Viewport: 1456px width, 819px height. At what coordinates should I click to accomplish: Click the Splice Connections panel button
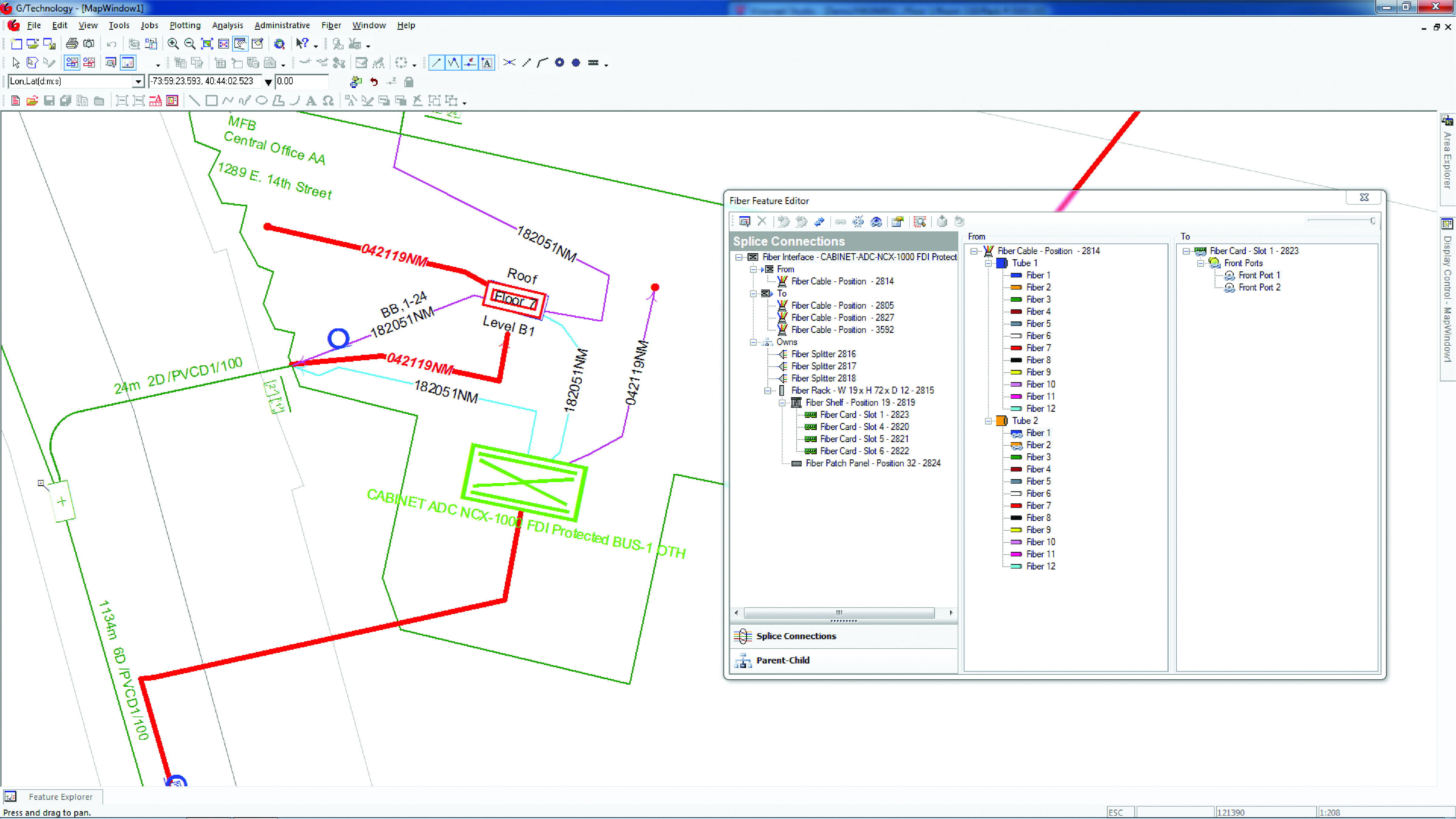click(796, 636)
